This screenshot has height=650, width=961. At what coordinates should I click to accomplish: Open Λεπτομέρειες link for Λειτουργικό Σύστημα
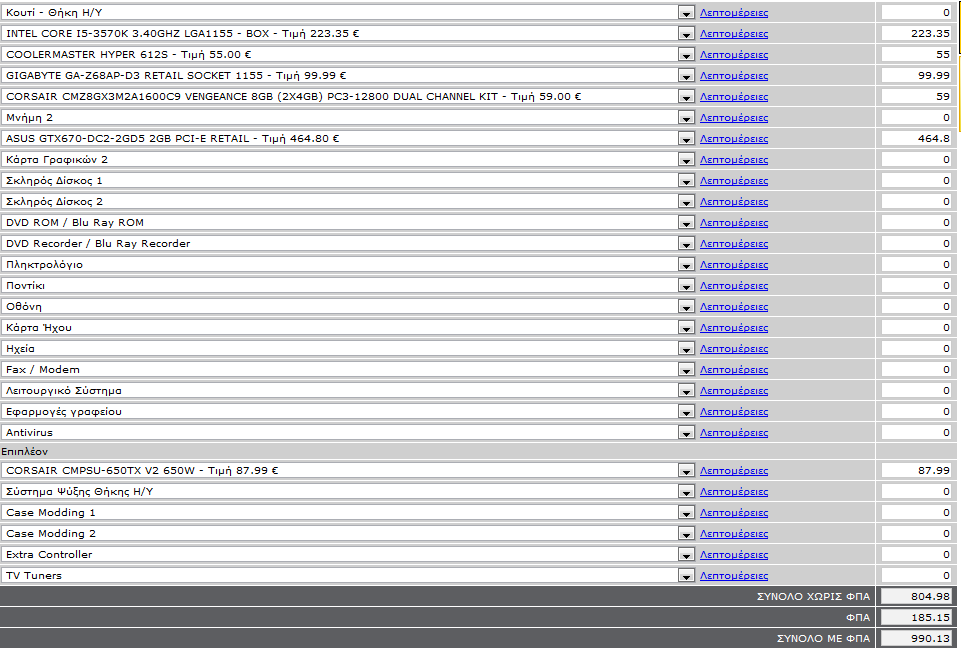click(734, 391)
